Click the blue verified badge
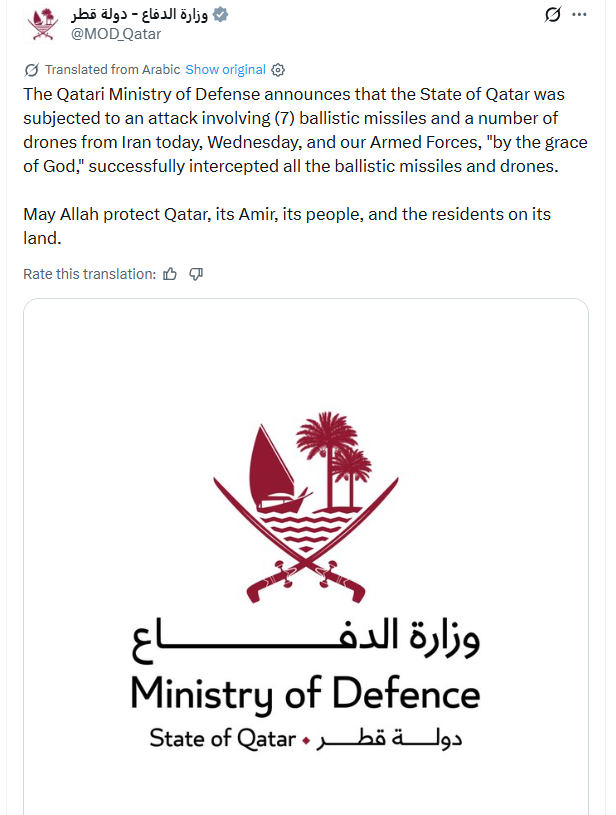 (x=222, y=15)
